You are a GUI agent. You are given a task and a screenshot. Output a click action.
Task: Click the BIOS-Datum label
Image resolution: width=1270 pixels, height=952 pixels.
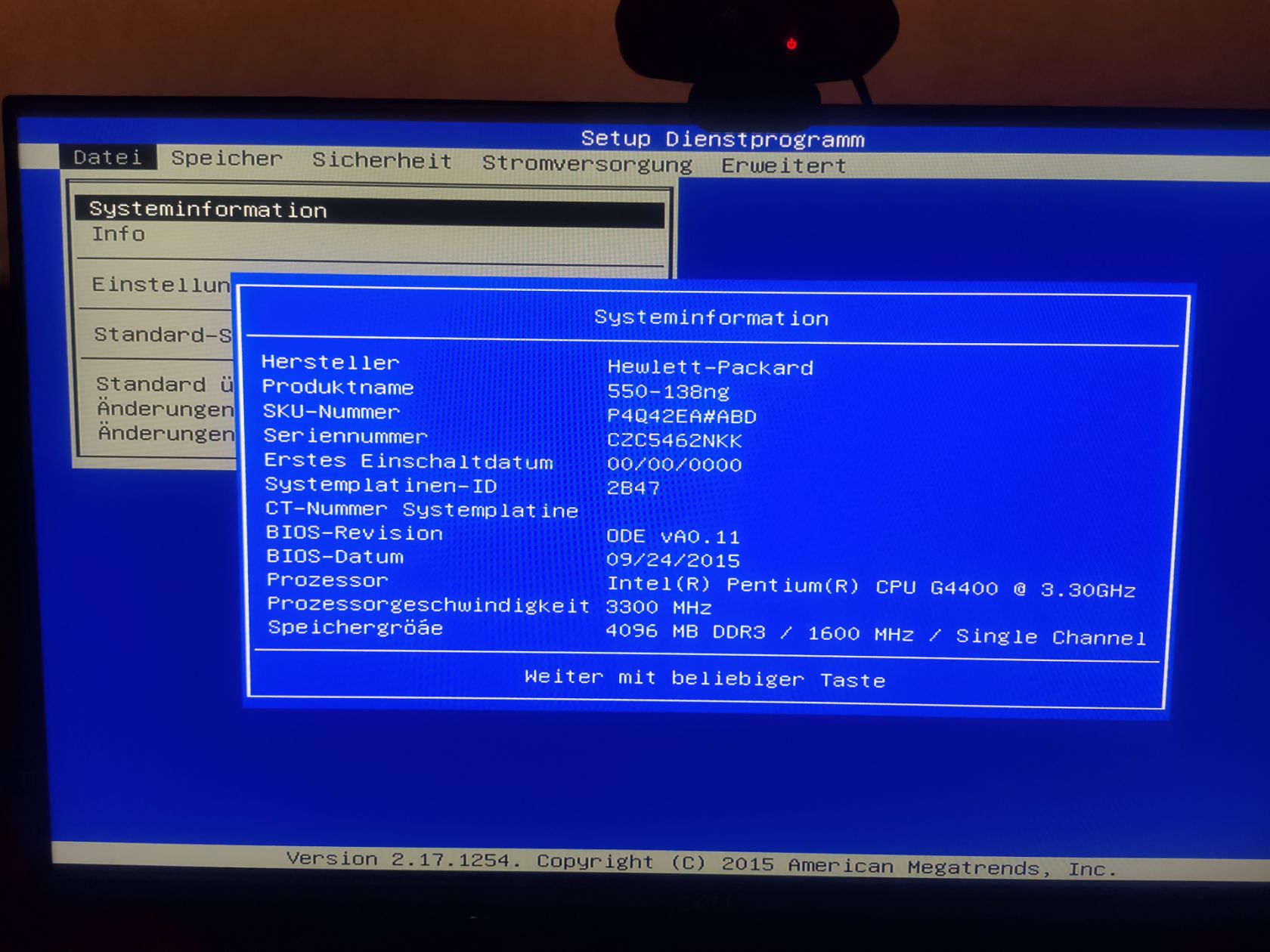tap(335, 557)
